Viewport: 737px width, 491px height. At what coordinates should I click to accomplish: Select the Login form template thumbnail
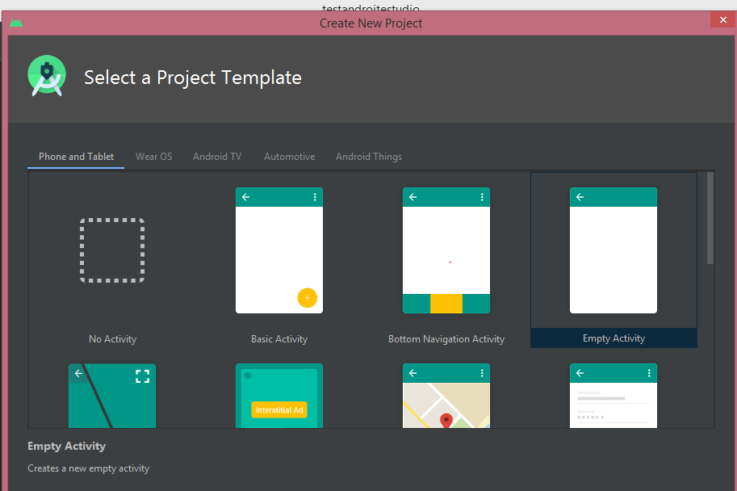[x=613, y=396]
